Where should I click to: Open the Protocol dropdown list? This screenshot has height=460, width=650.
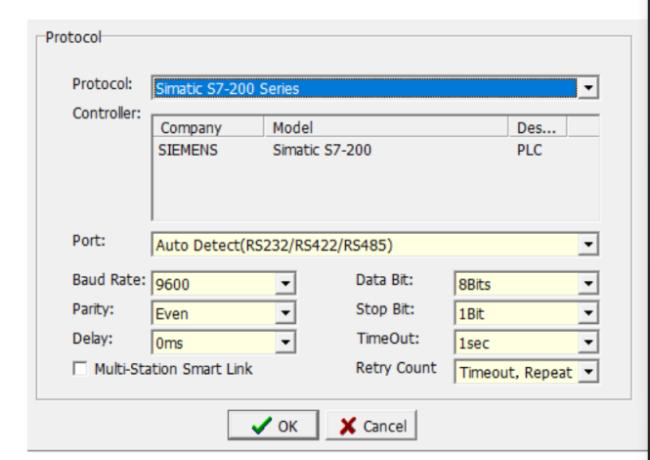[x=590, y=89]
